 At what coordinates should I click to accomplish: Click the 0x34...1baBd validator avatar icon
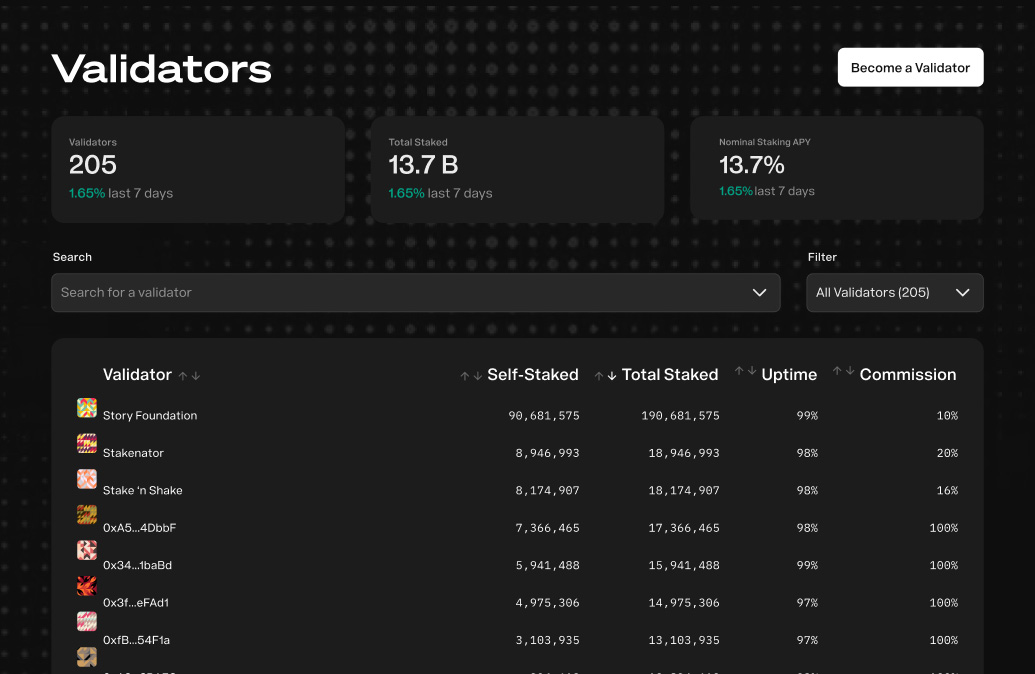tap(87, 550)
